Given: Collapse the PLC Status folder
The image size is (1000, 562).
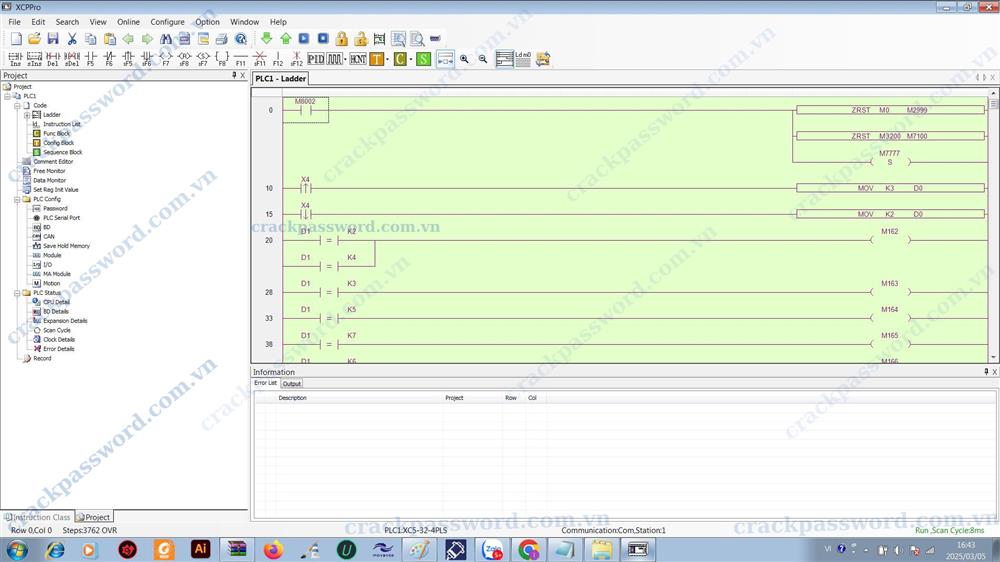Looking at the screenshot, I should [x=17, y=293].
